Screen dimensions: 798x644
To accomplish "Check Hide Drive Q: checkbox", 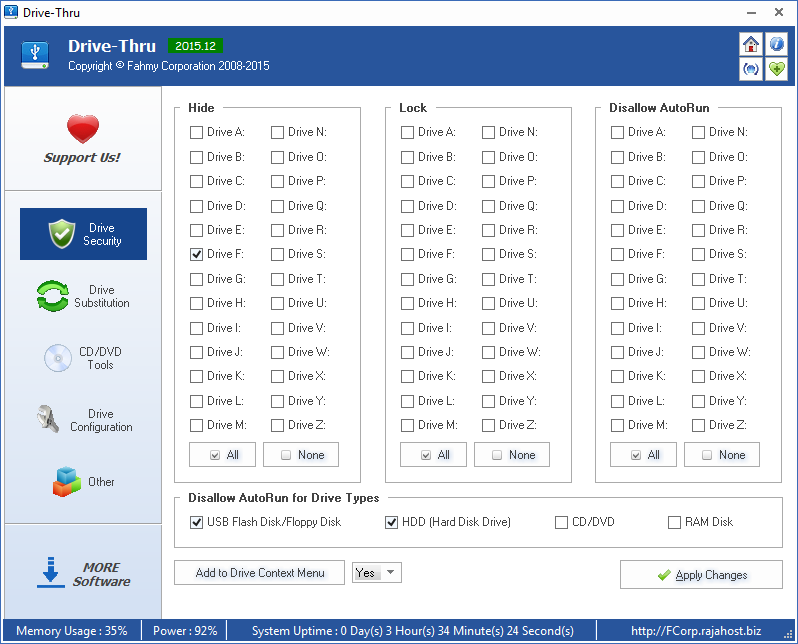I will (x=277, y=206).
